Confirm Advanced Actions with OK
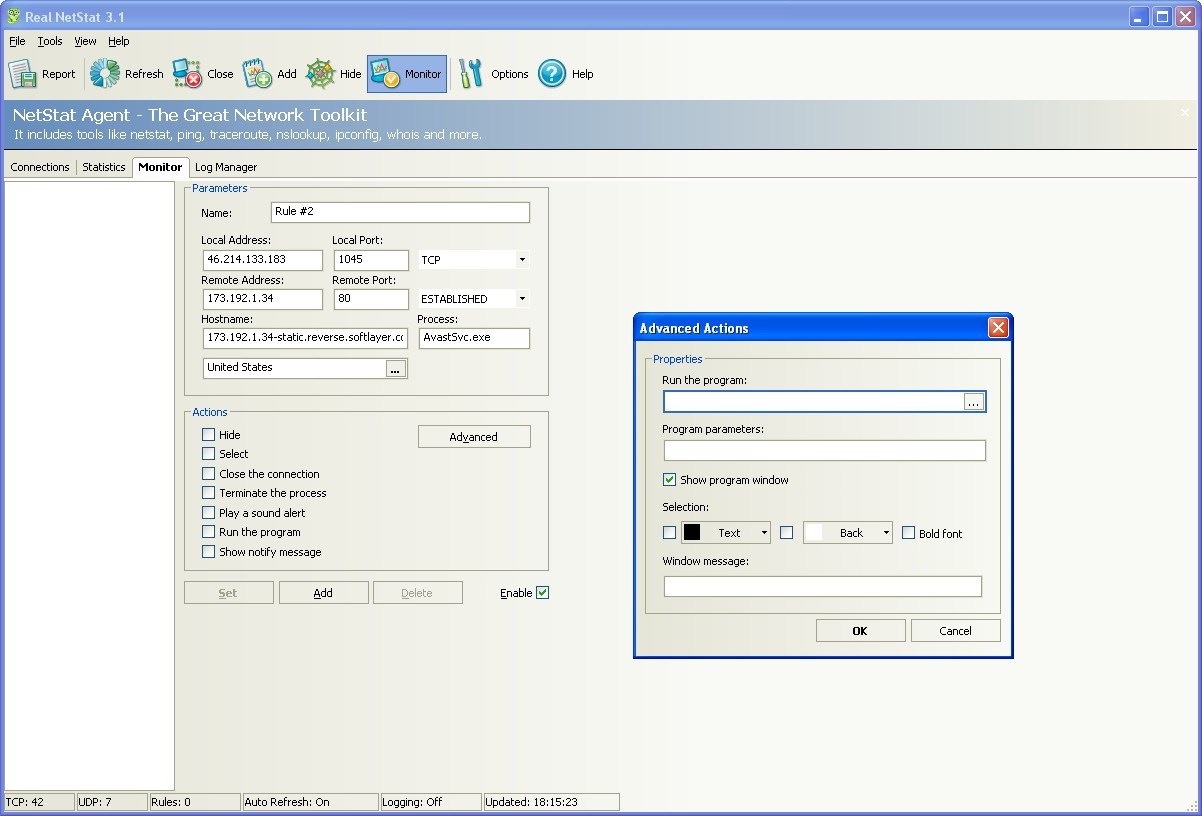Screen dimensions: 1202x816 tap(859, 630)
